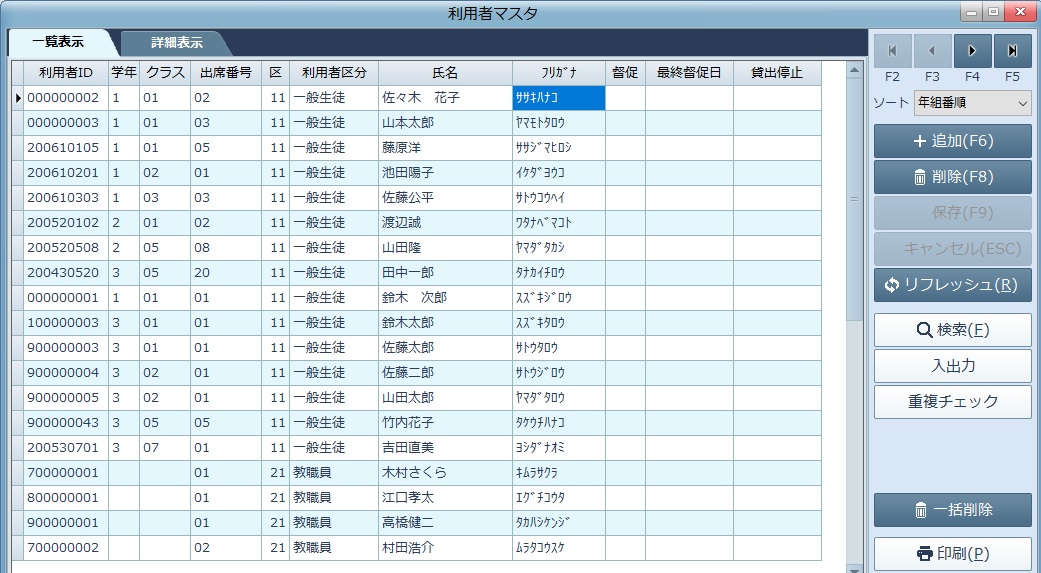The image size is (1041, 573).
Task: Click the クラス column header
Action: pyautogui.click(x=165, y=73)
